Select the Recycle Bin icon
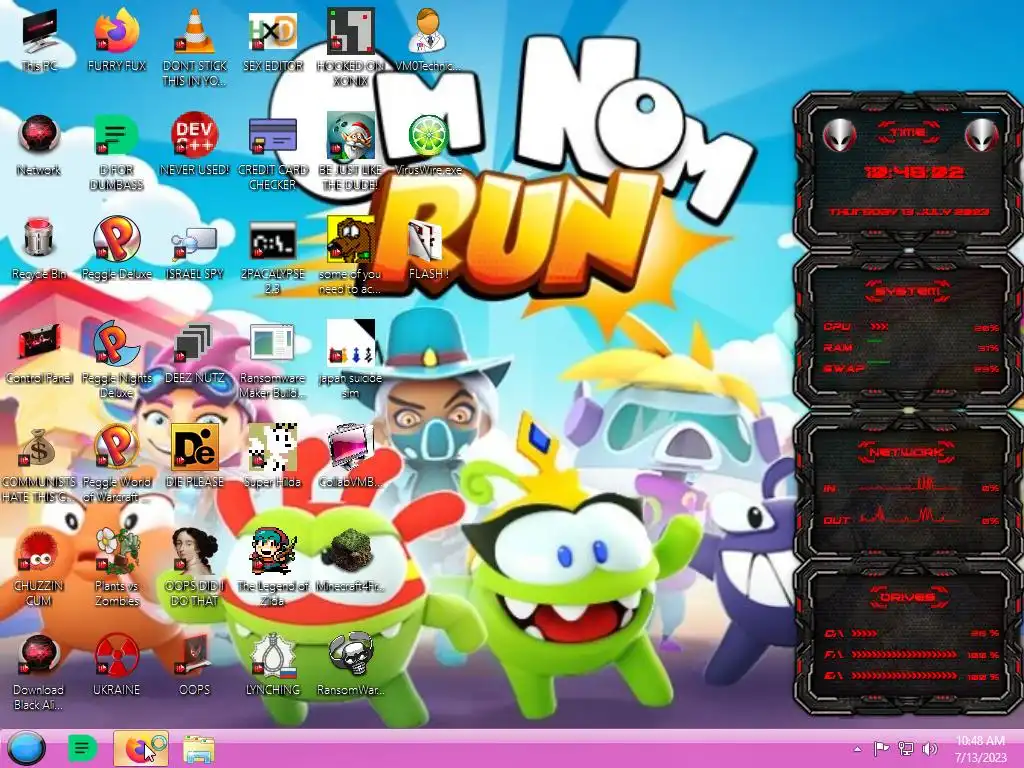 pos(39,239)
